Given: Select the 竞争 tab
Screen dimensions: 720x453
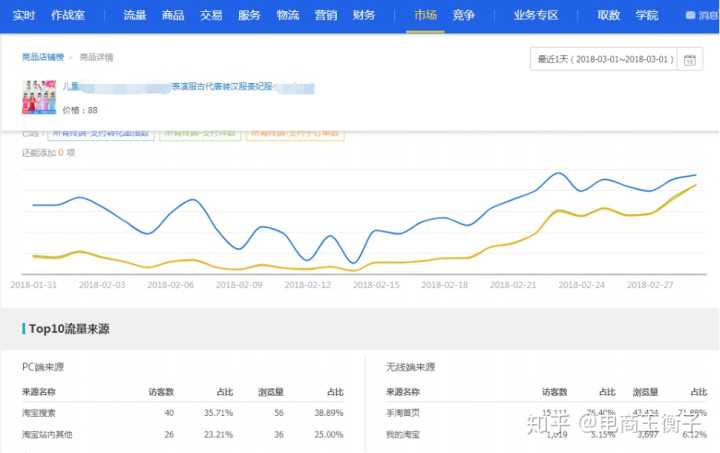Looking at the screenshot, I should click(463, 16).
